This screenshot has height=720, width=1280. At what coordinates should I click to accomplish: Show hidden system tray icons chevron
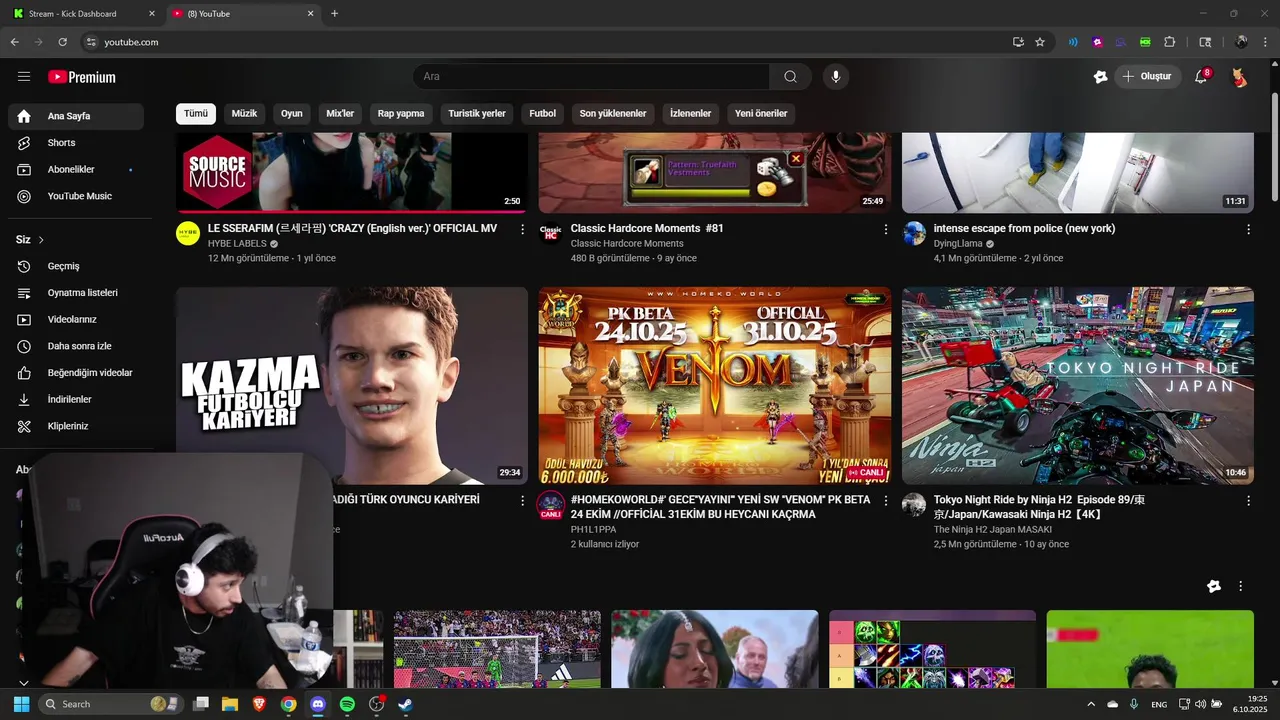[1091, 704]
